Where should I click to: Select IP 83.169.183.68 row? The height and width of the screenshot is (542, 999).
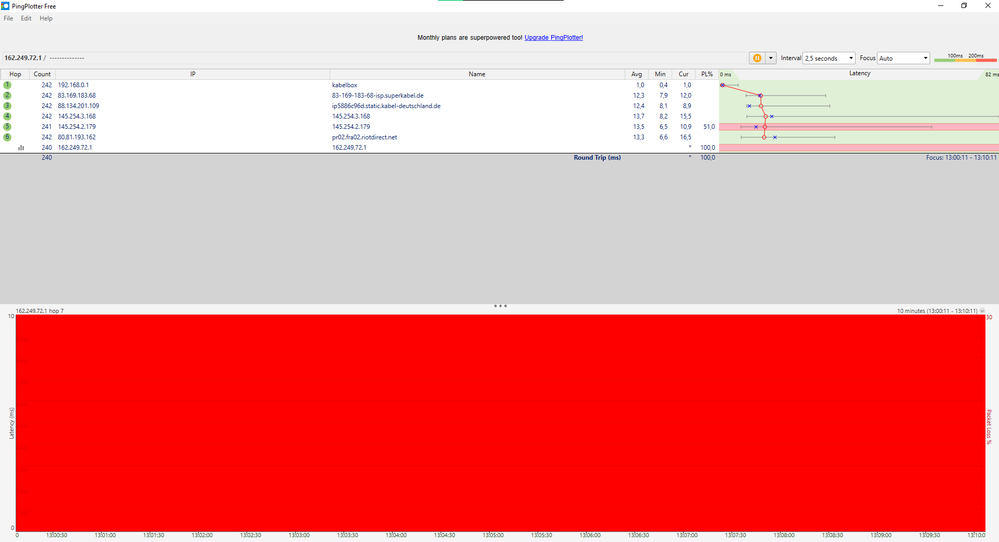(76, 96)
